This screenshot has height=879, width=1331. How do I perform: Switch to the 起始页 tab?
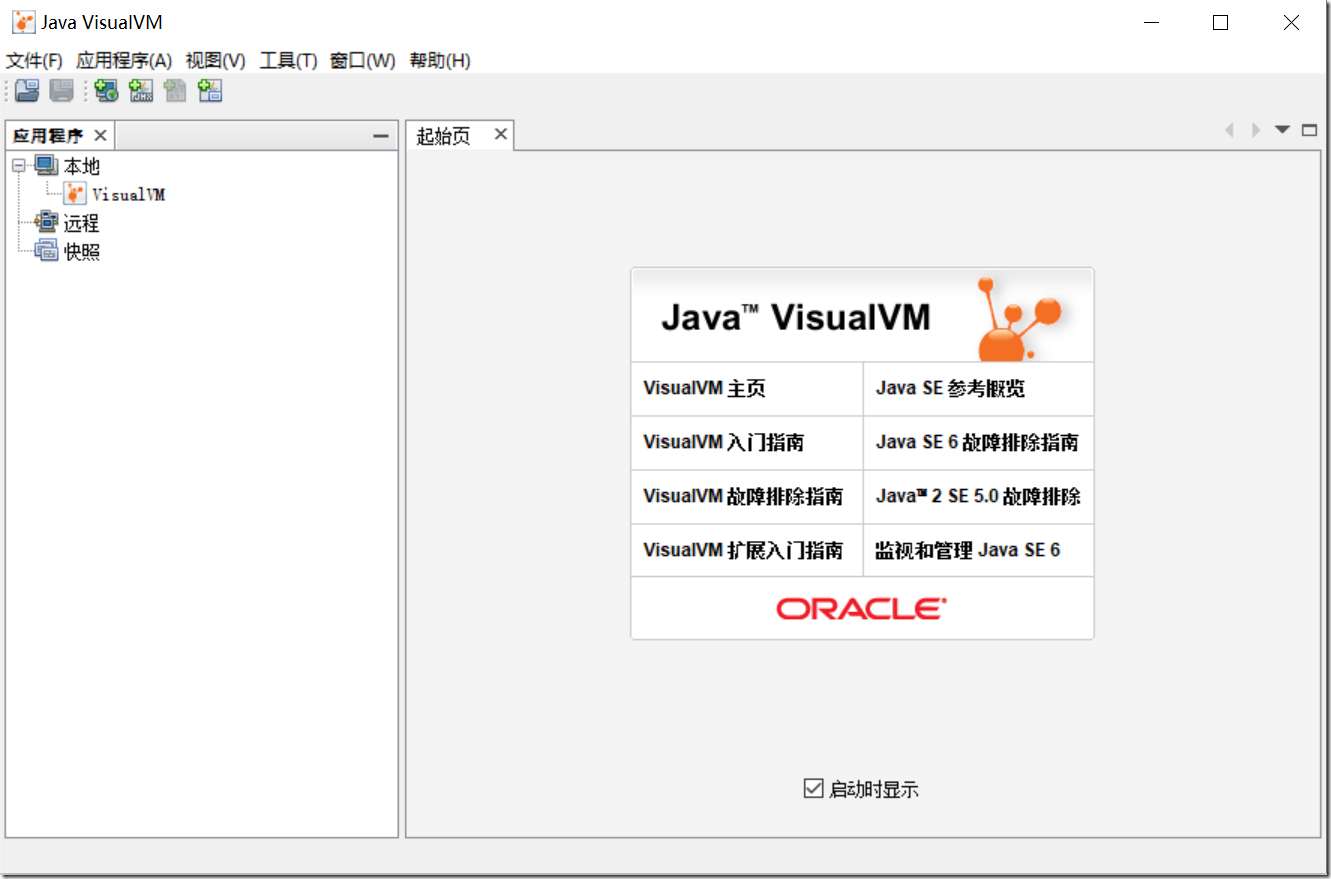pyautogui.click(x=443, y=134)
